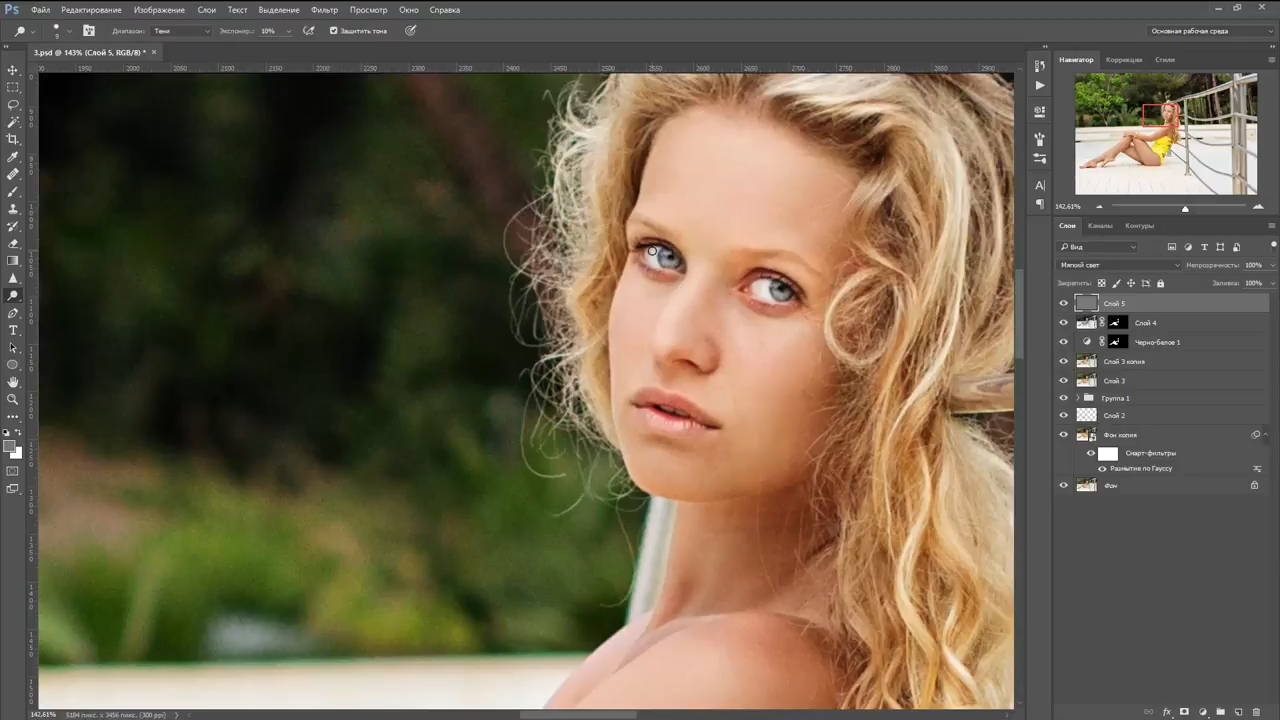The image size is (1280, 720).
Task: Click the navigator preview thumbnail
Action: (x=1166, y=134)
